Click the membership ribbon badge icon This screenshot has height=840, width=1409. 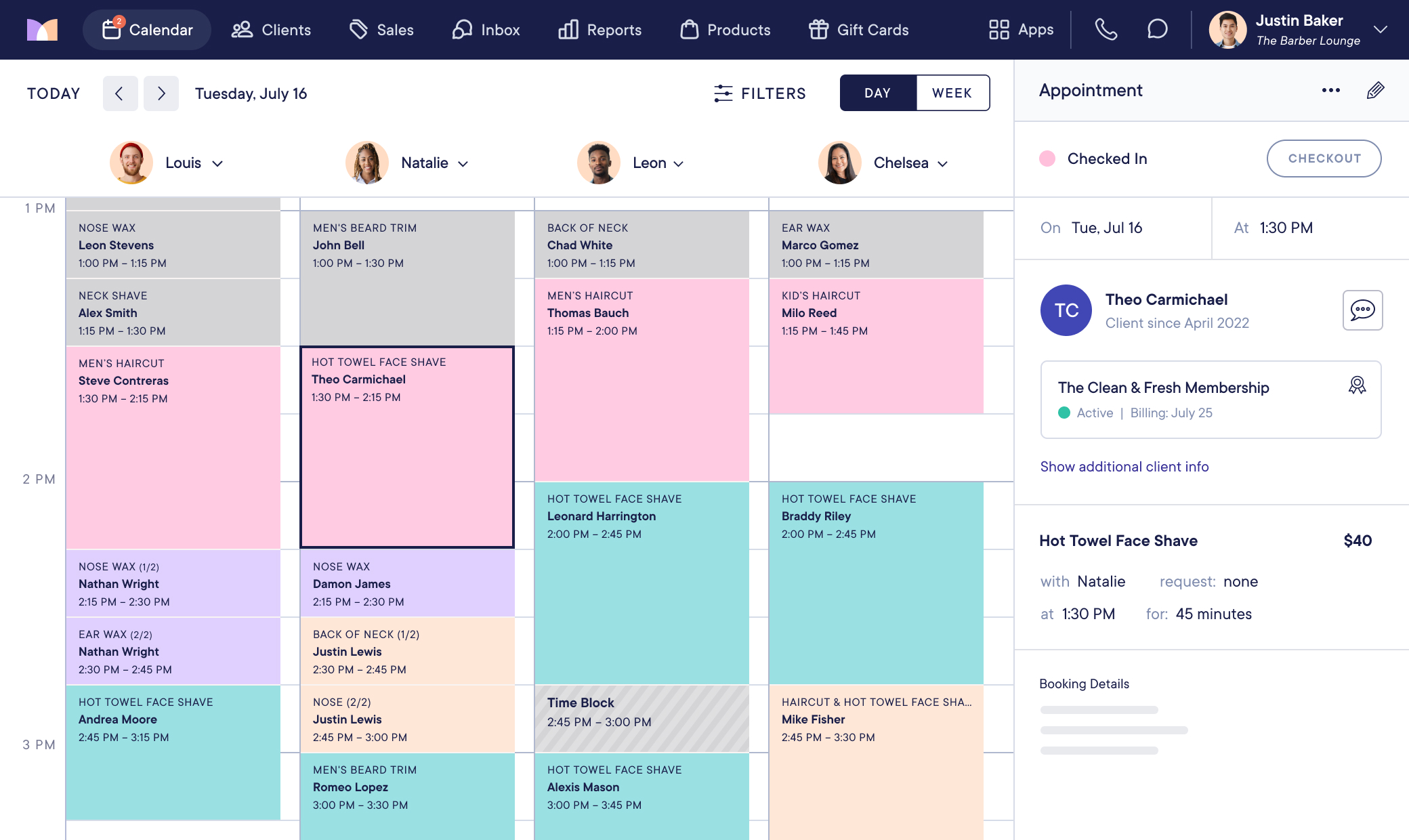pos(1357,385)
